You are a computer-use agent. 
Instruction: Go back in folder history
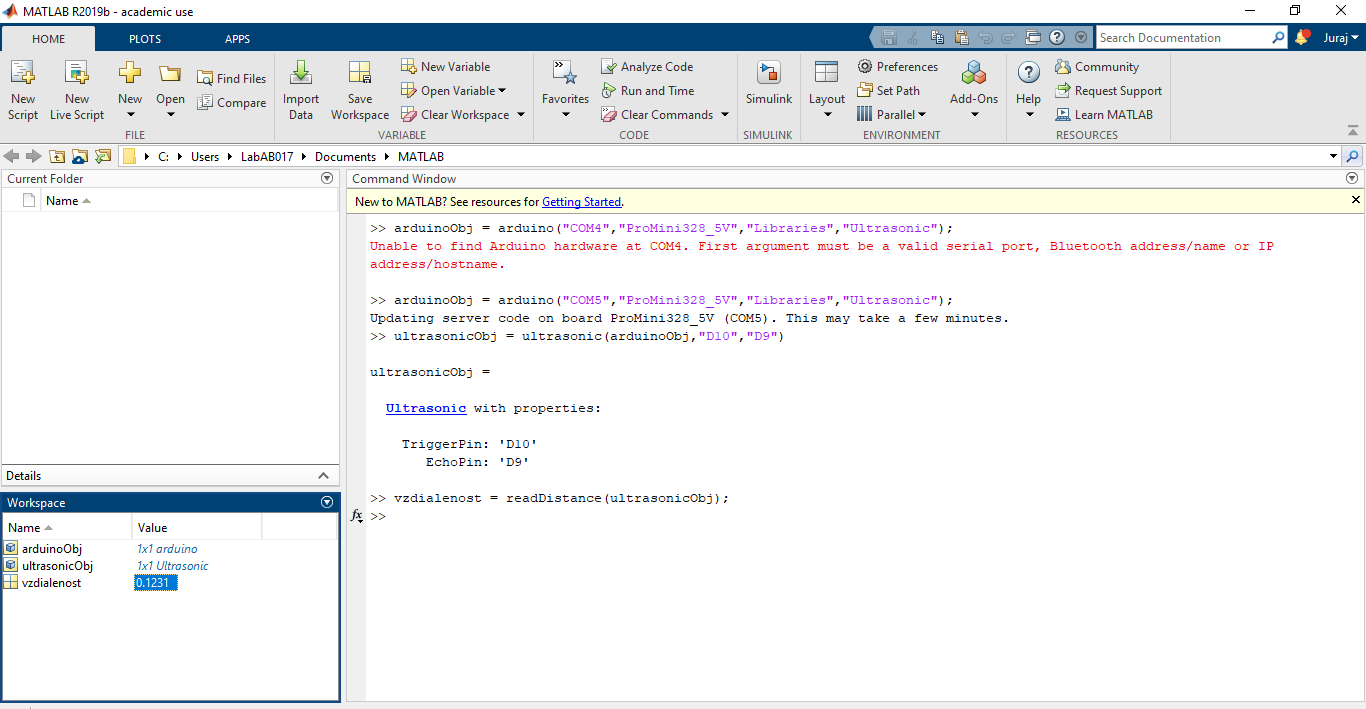[11, 156]
